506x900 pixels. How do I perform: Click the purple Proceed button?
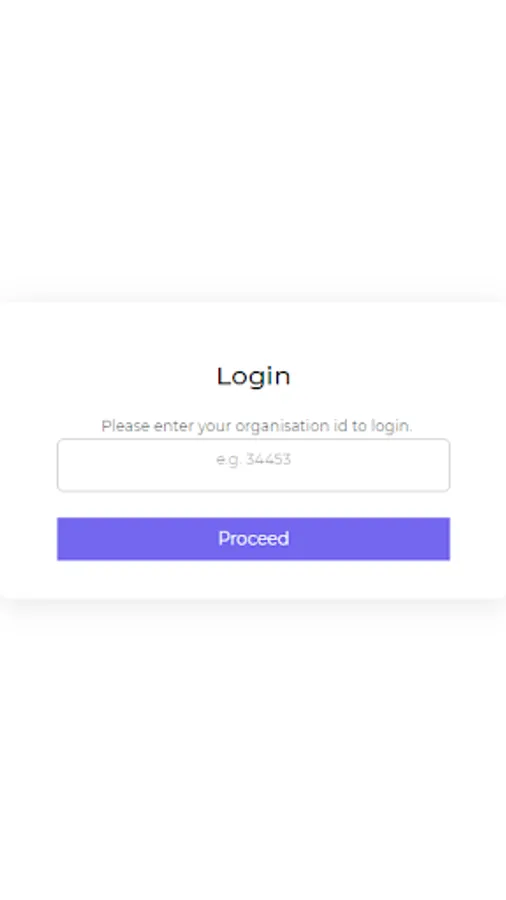tap(253, 538)
